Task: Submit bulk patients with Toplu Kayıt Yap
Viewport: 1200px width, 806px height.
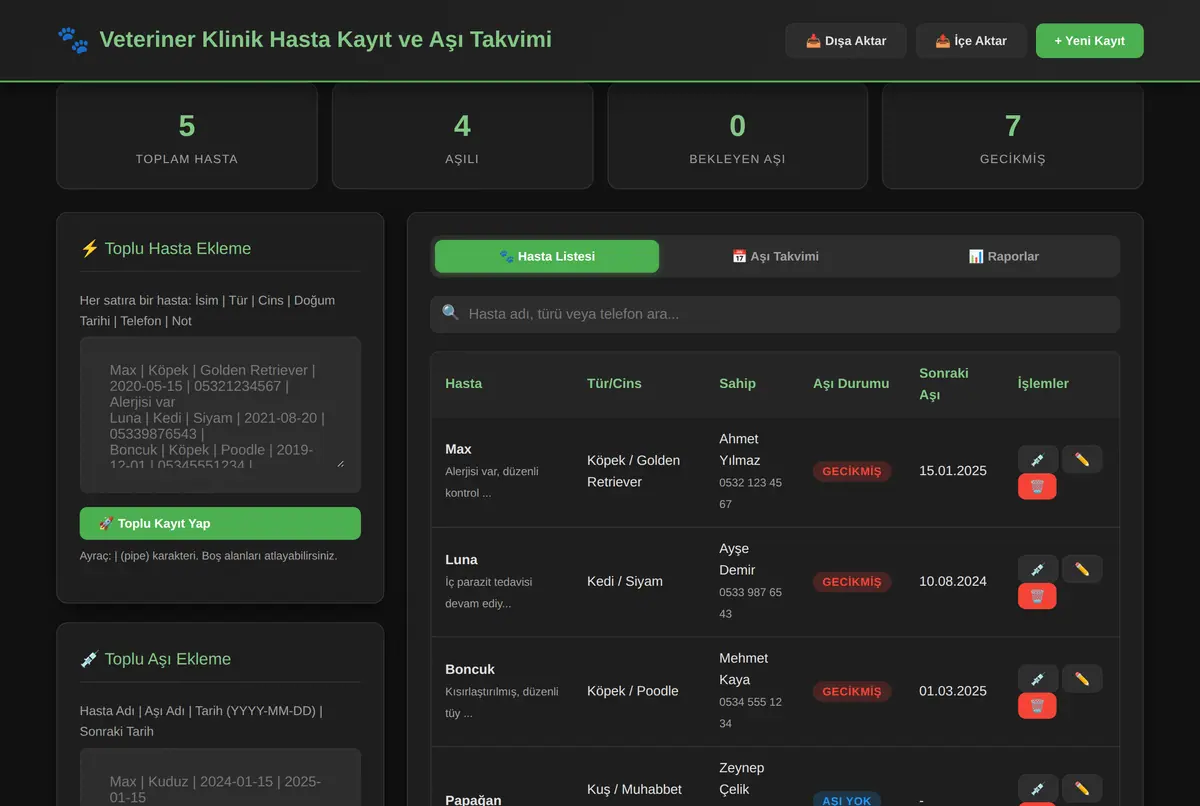Action: point(220,523)
